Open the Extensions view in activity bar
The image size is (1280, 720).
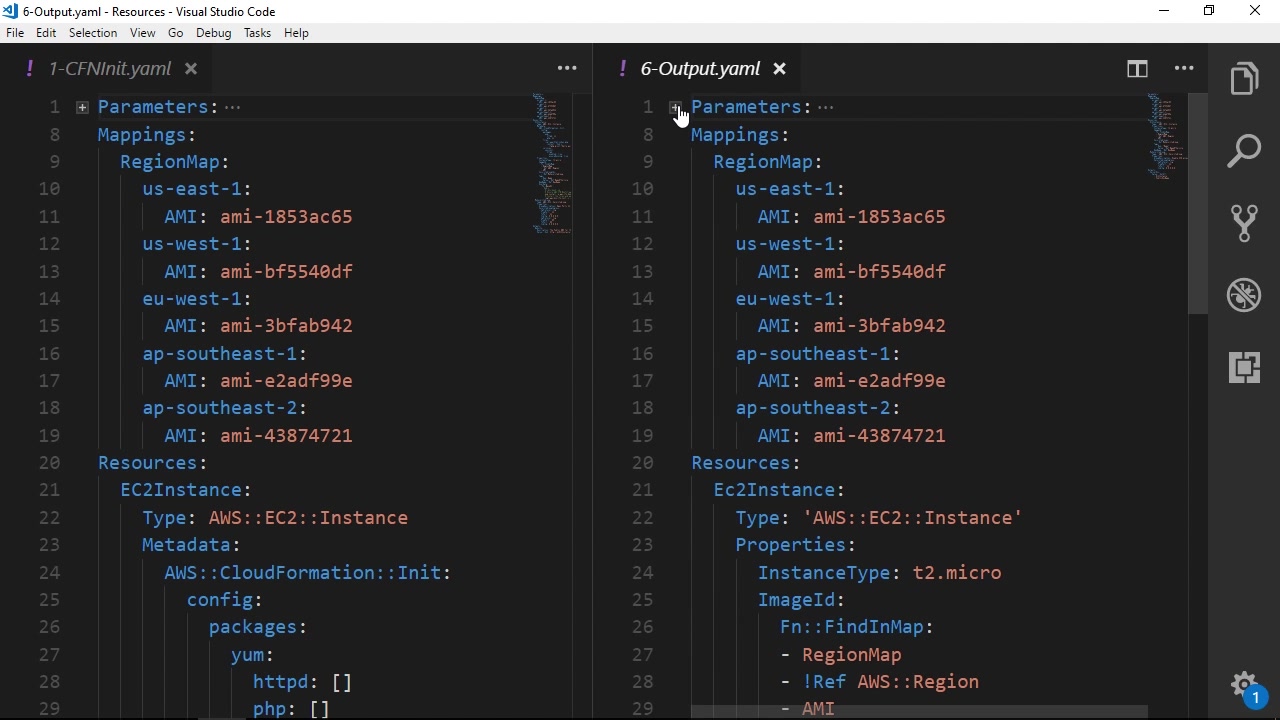[x=1244, y=367]
